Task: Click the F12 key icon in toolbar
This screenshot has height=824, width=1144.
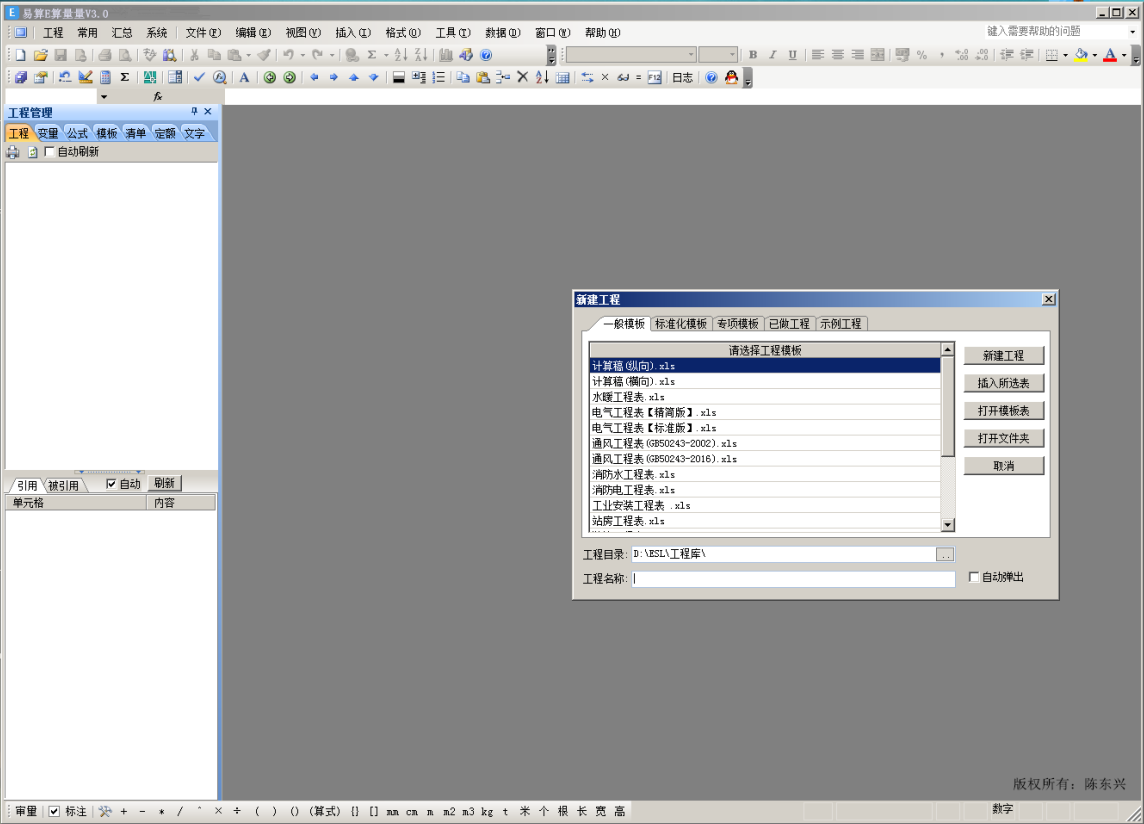Action: pos(654,77)
